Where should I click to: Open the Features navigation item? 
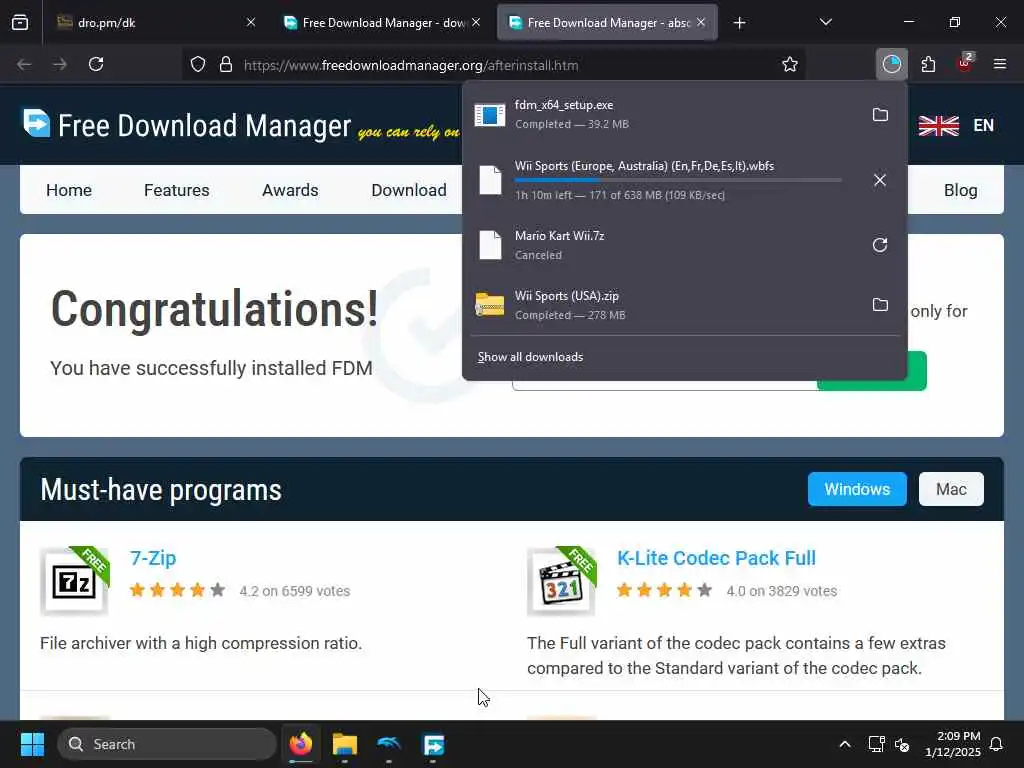pos(176,190)
